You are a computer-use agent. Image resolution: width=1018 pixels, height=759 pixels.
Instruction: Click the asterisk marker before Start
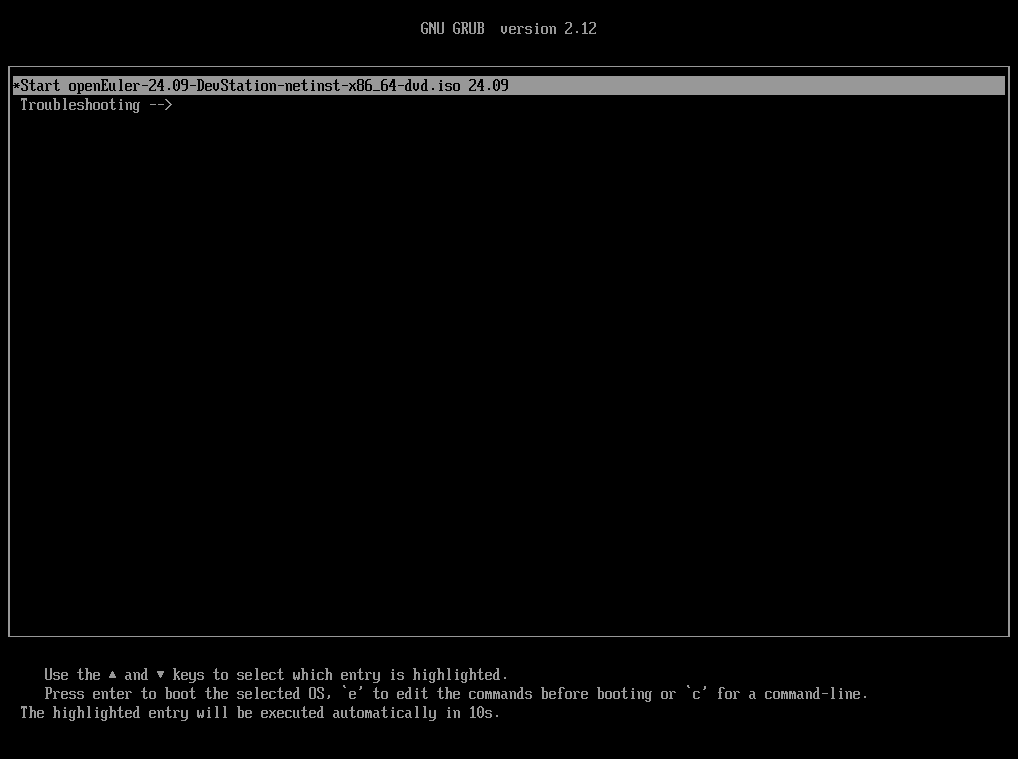coord(16,86)
